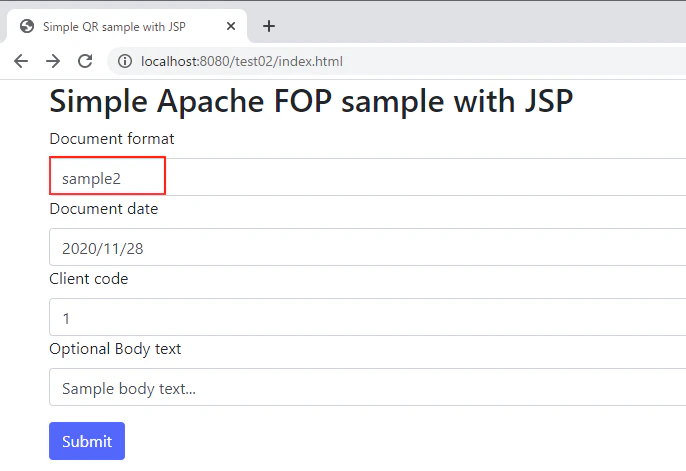The width and height of the screenshot is (686, 471).
Task: Open the Document format sample2 dropdown
Action: 368,177
